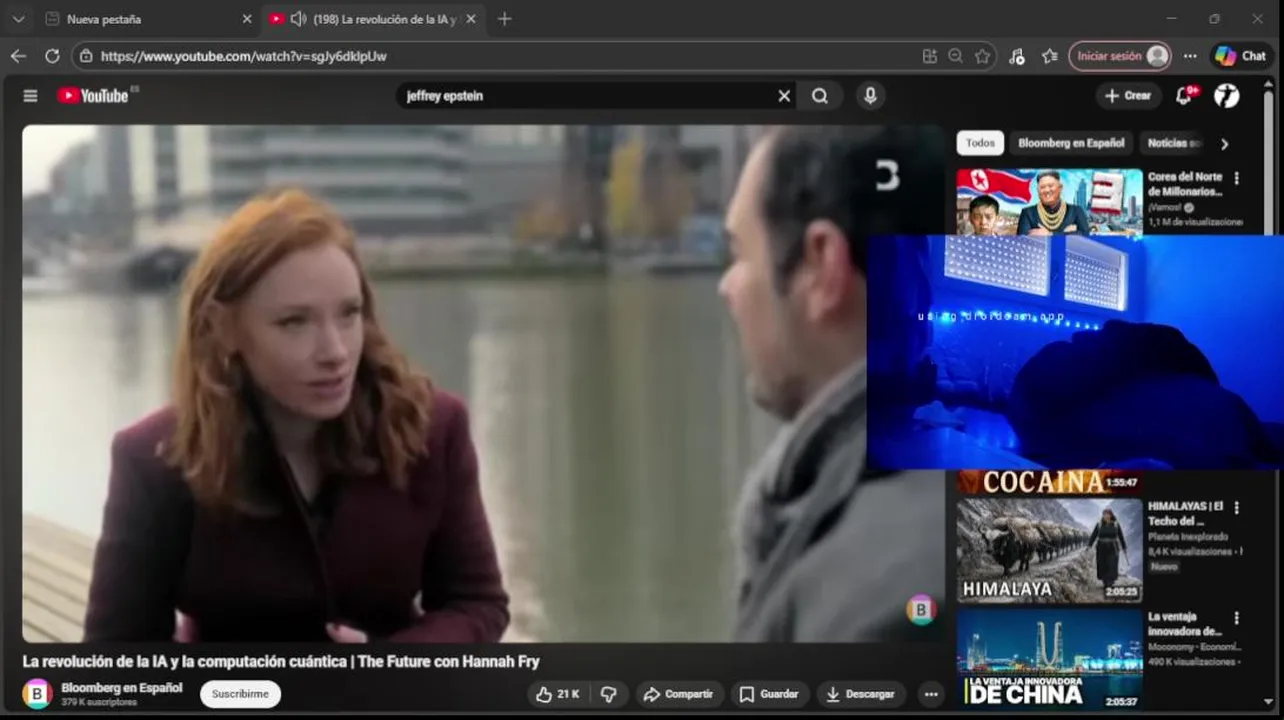Image resolution: width=1284 pixels, height=720 pixels.
Task: Click the Compartir share button
Action: click(x=679, y=694)
